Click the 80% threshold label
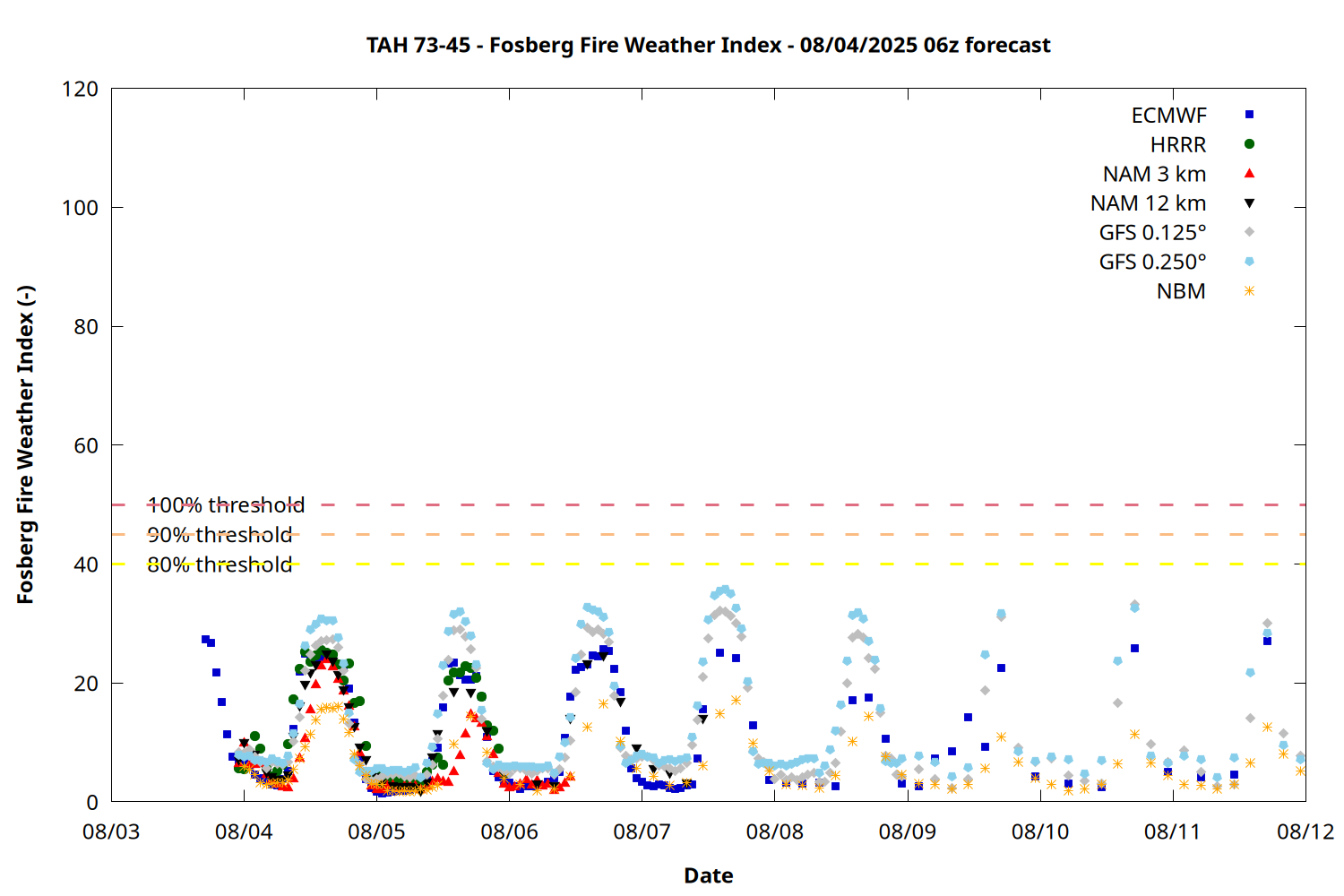This screenshot has height=896, width=1344. click(220, 564)
